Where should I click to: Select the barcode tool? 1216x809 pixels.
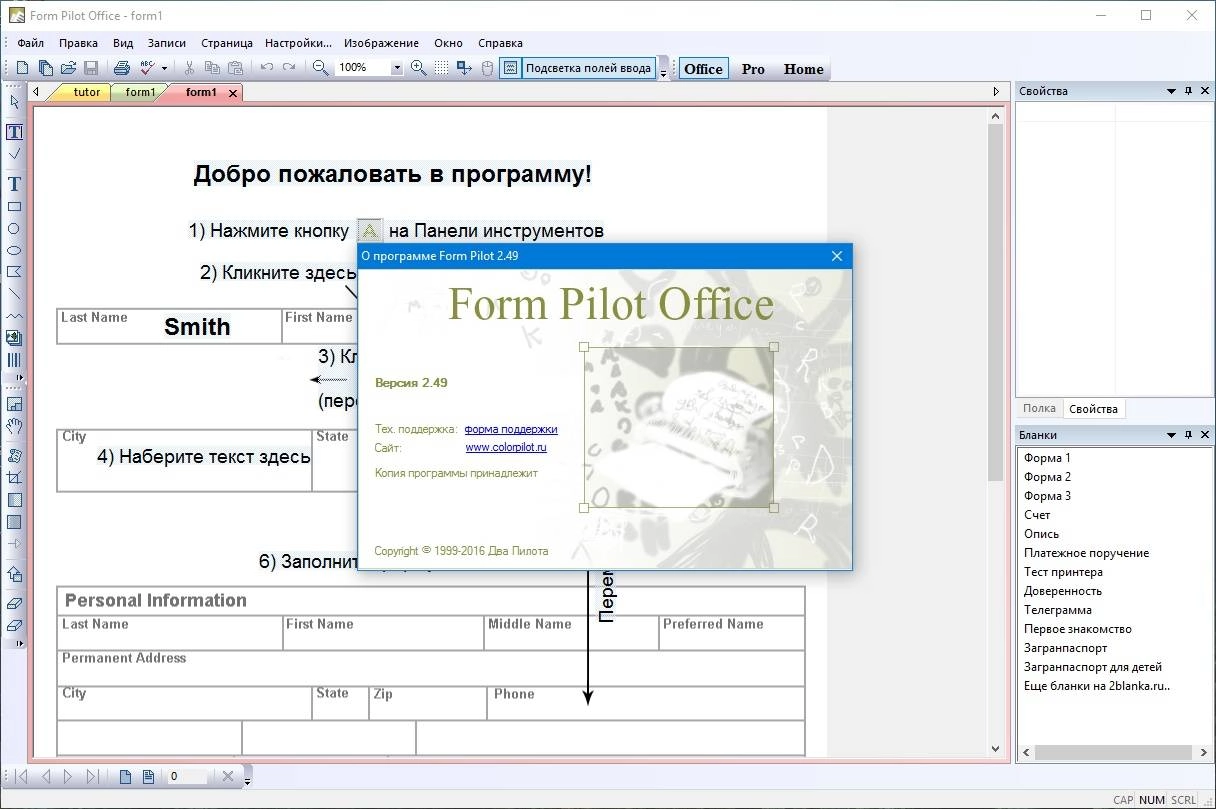[x=14, y=360]
